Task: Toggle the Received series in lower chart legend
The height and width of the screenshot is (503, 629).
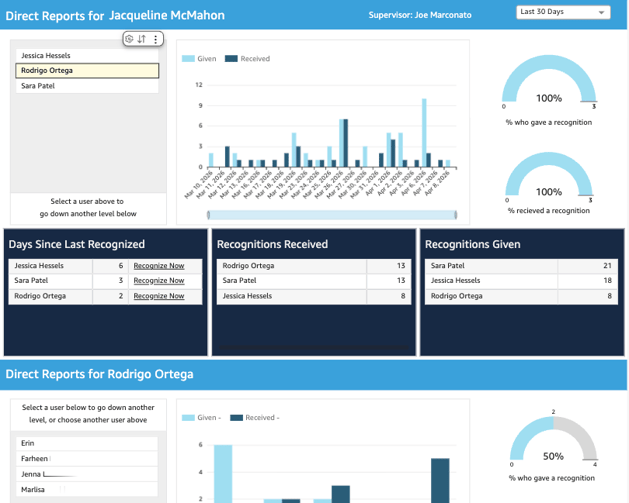Action: click(x=254, y=418)
